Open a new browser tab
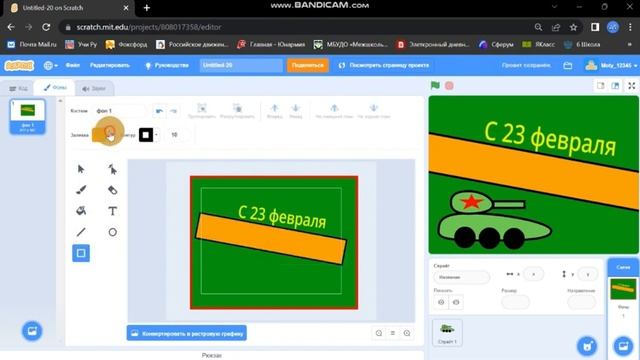The image size is (640, 360). [x=147, y=8]
